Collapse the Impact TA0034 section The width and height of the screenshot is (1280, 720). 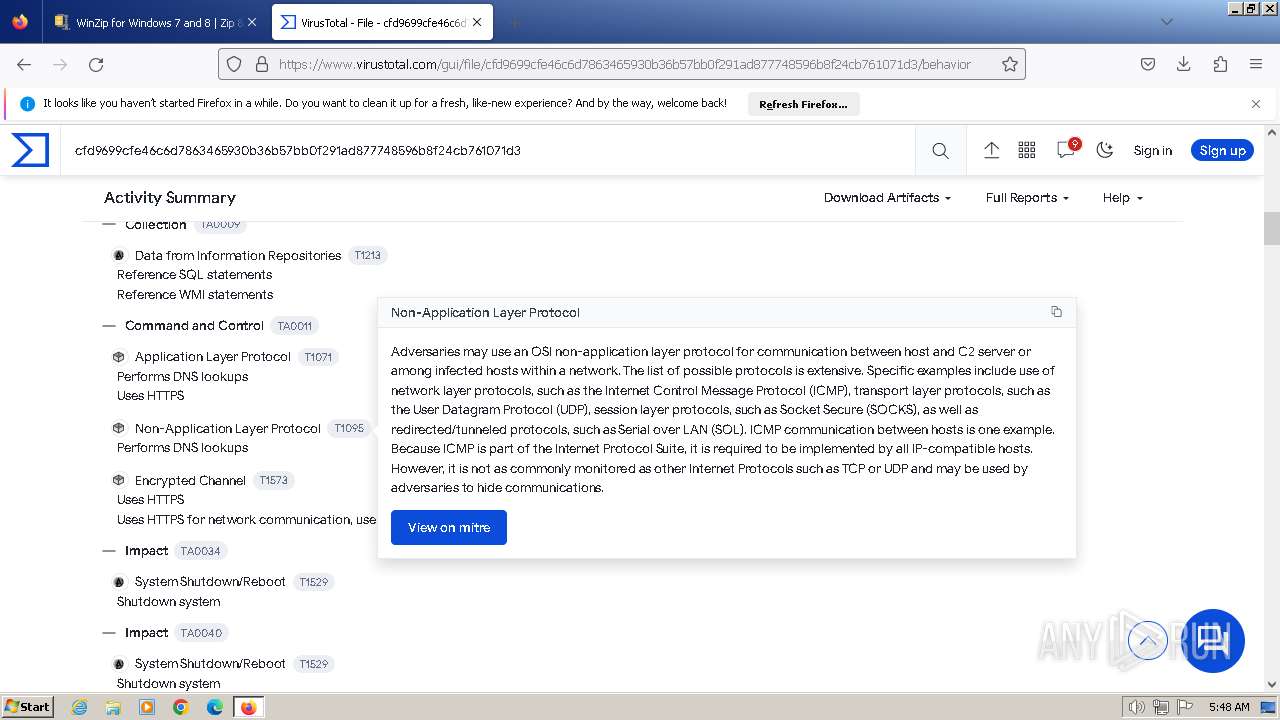tap(110, 551)
